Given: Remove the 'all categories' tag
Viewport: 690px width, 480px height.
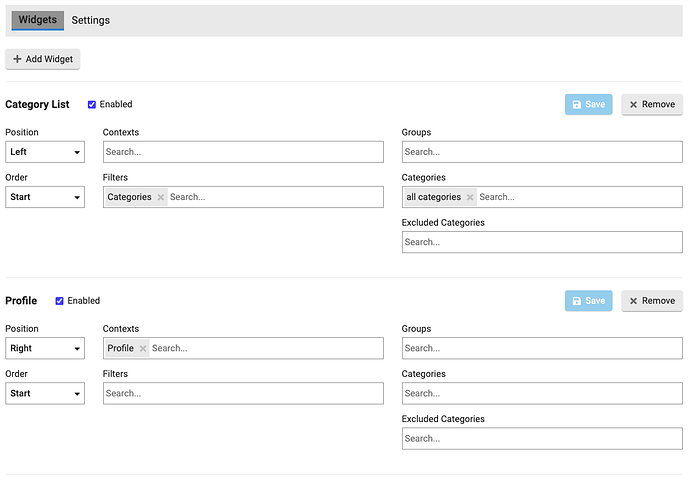Looking at the screenshot, I should pyautogui.click(x=470, y=197).
